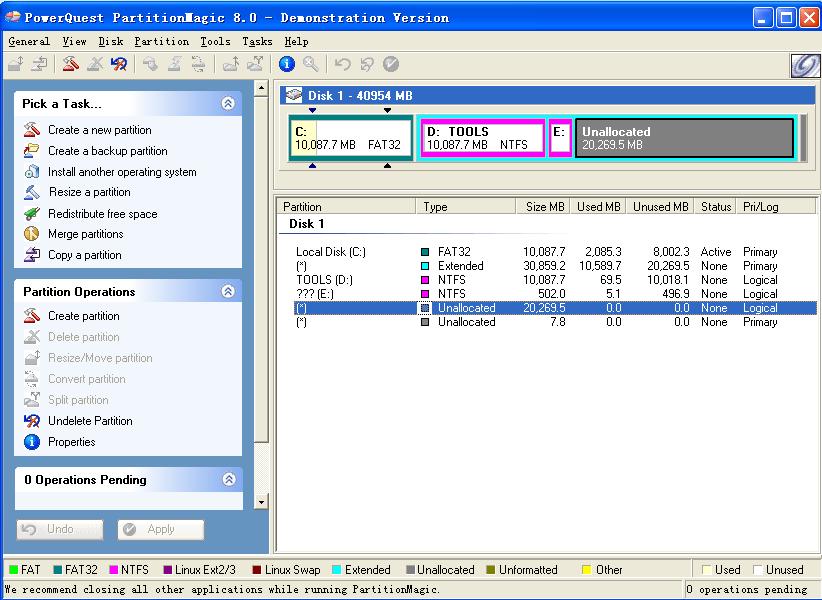Image resolution: width=822 pixels, height=600 pixels.
Task: Collapse the 0 Operations Pending panel
Action: click(229, 479)
